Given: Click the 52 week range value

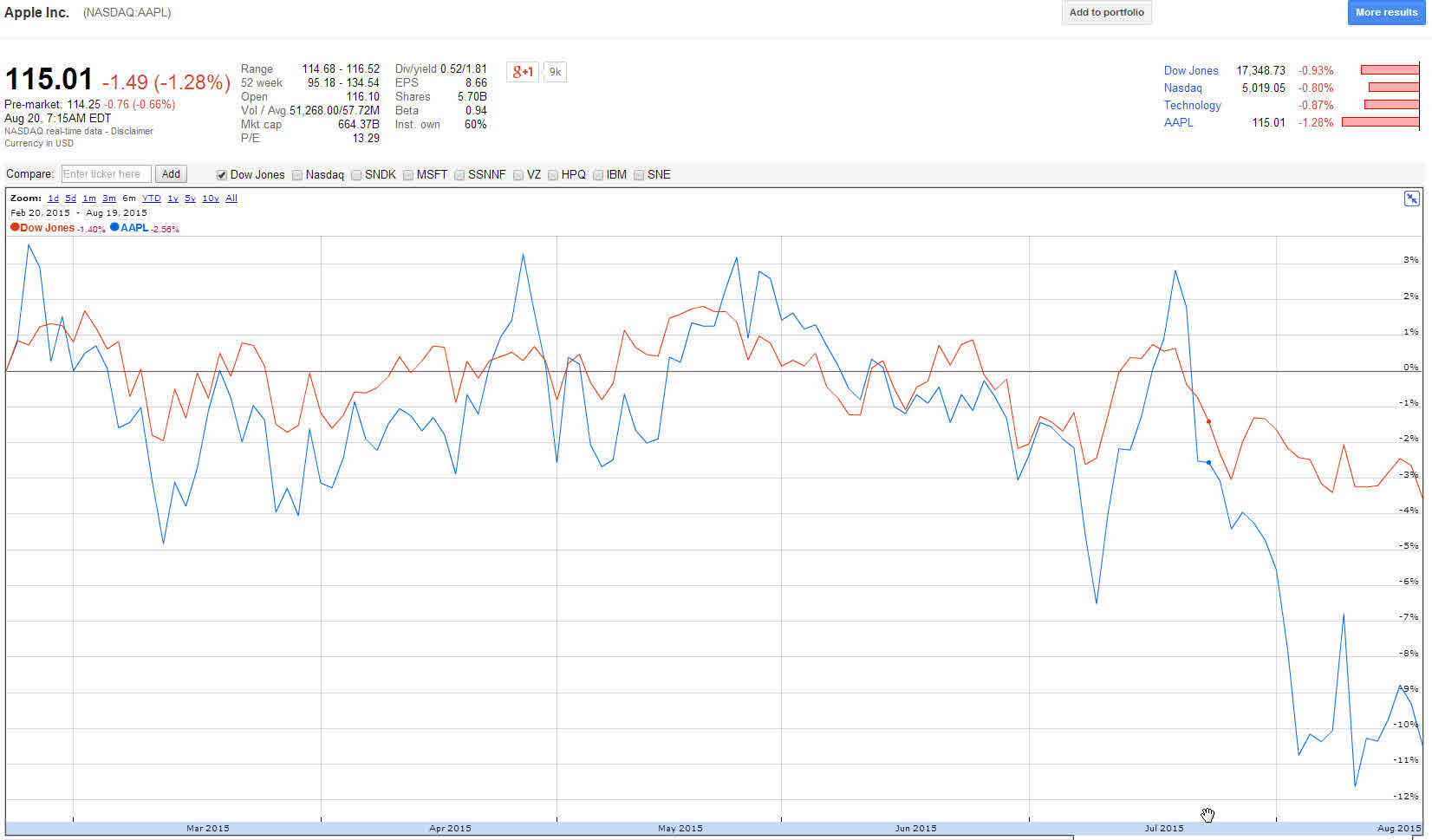Looking at the screenshot, I should coord(343,83).
